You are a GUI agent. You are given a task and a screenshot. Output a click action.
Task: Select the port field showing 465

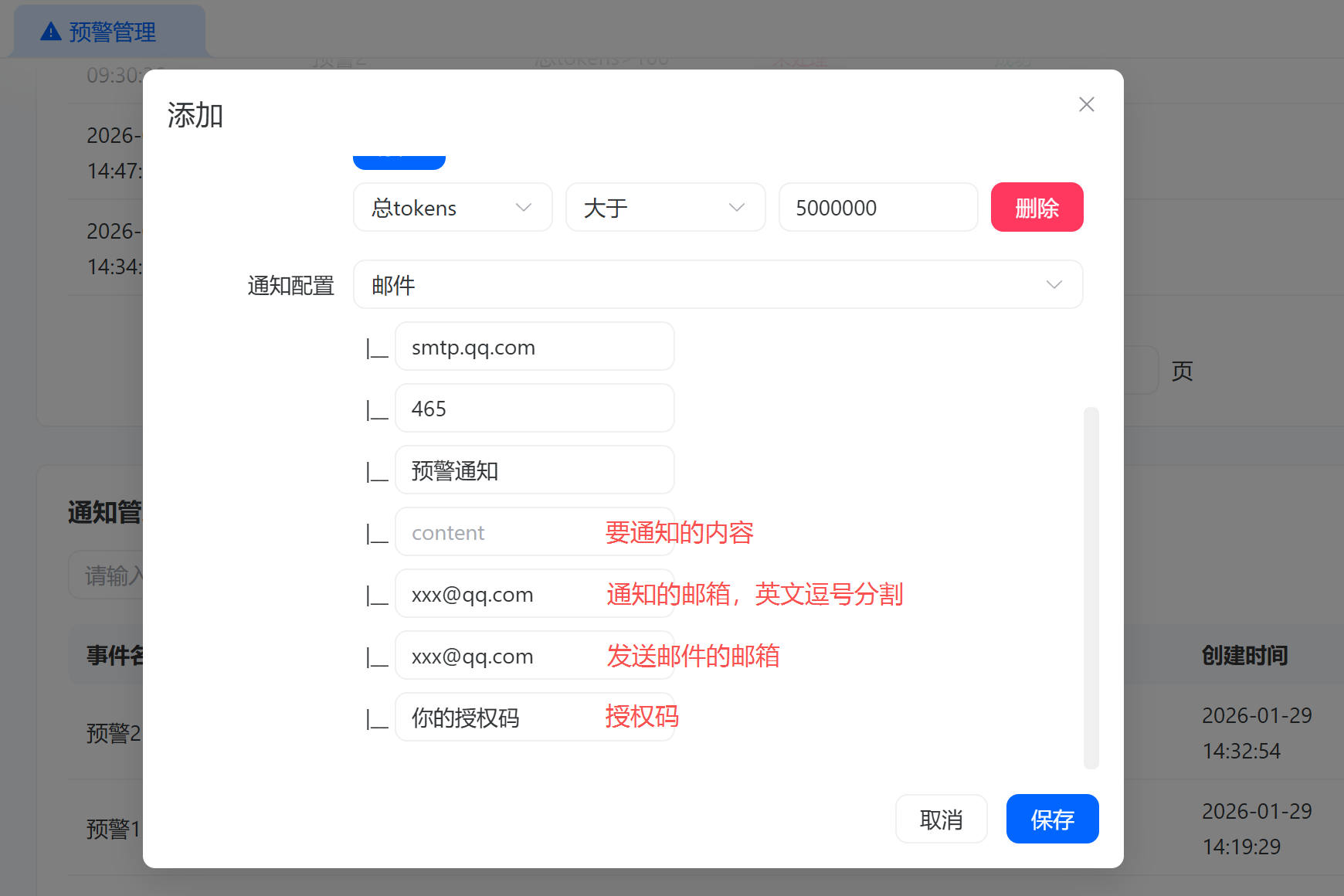[x=535, y=408]
